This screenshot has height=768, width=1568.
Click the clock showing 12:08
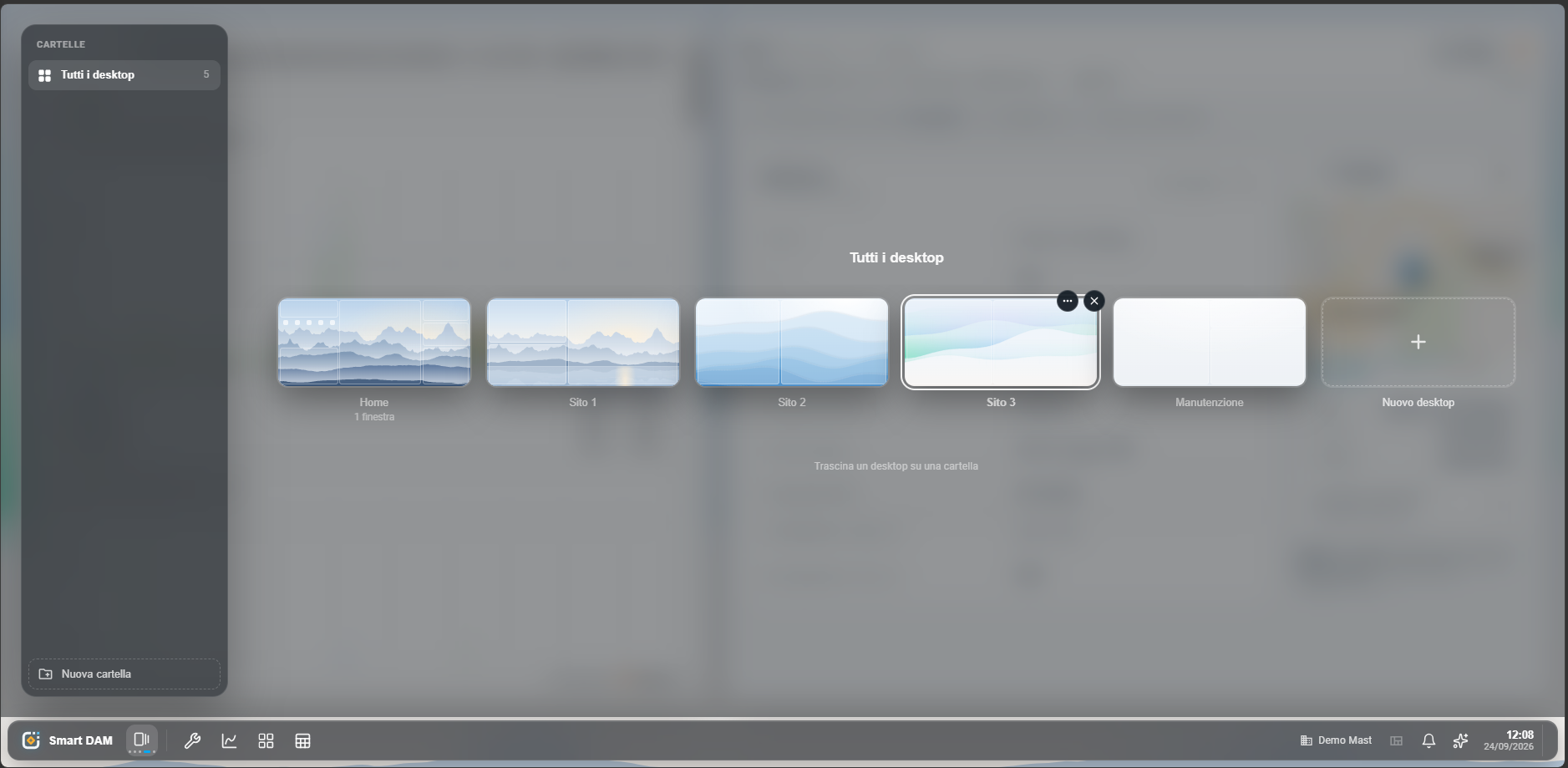coord(1520,735)
